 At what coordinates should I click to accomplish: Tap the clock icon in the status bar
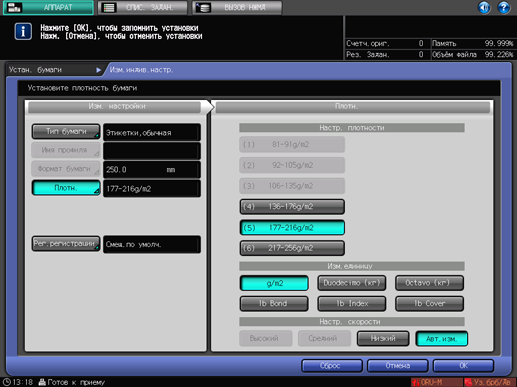point(6,382)
